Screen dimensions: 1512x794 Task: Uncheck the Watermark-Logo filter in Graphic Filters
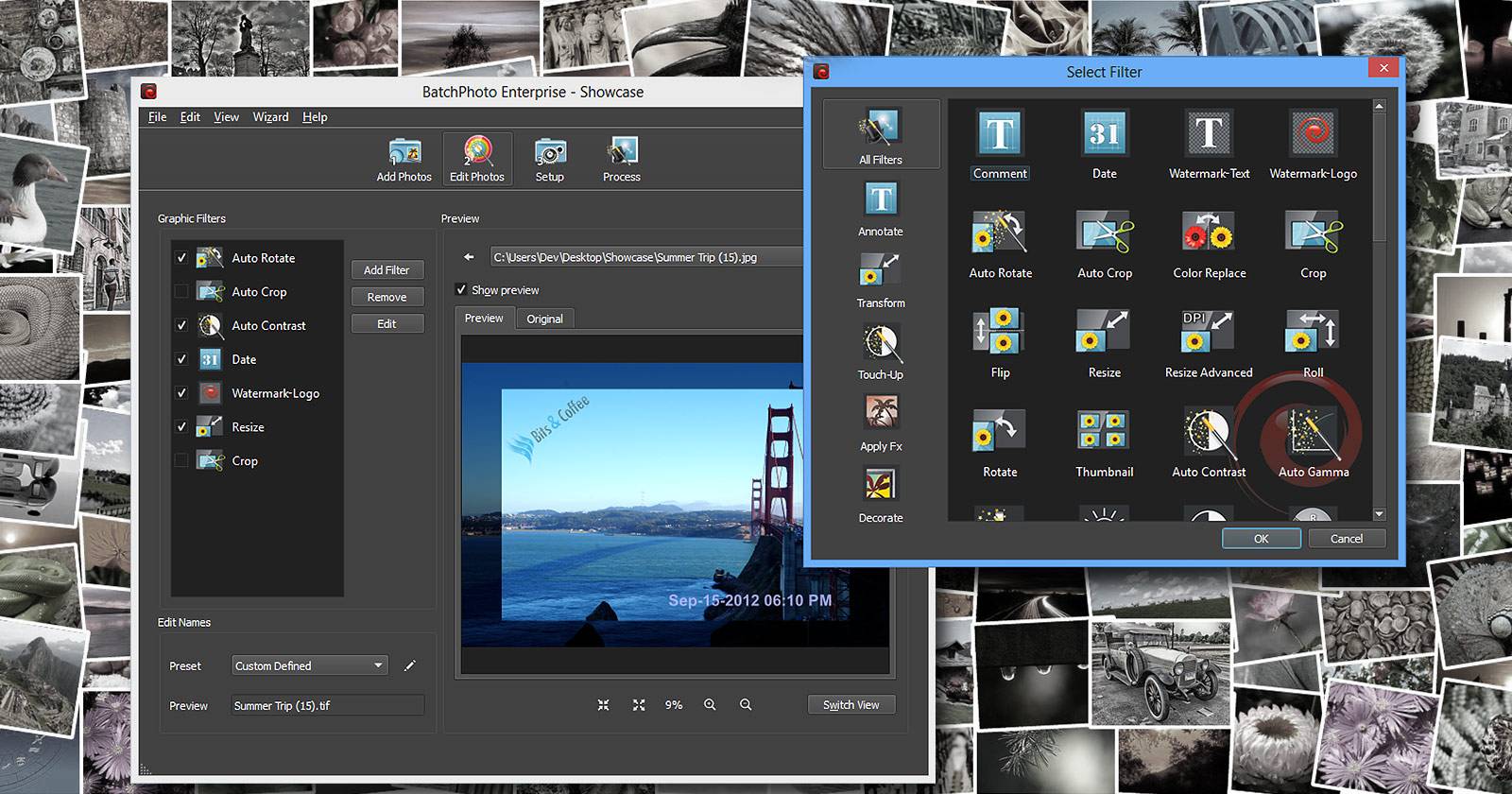click(181, 393)
